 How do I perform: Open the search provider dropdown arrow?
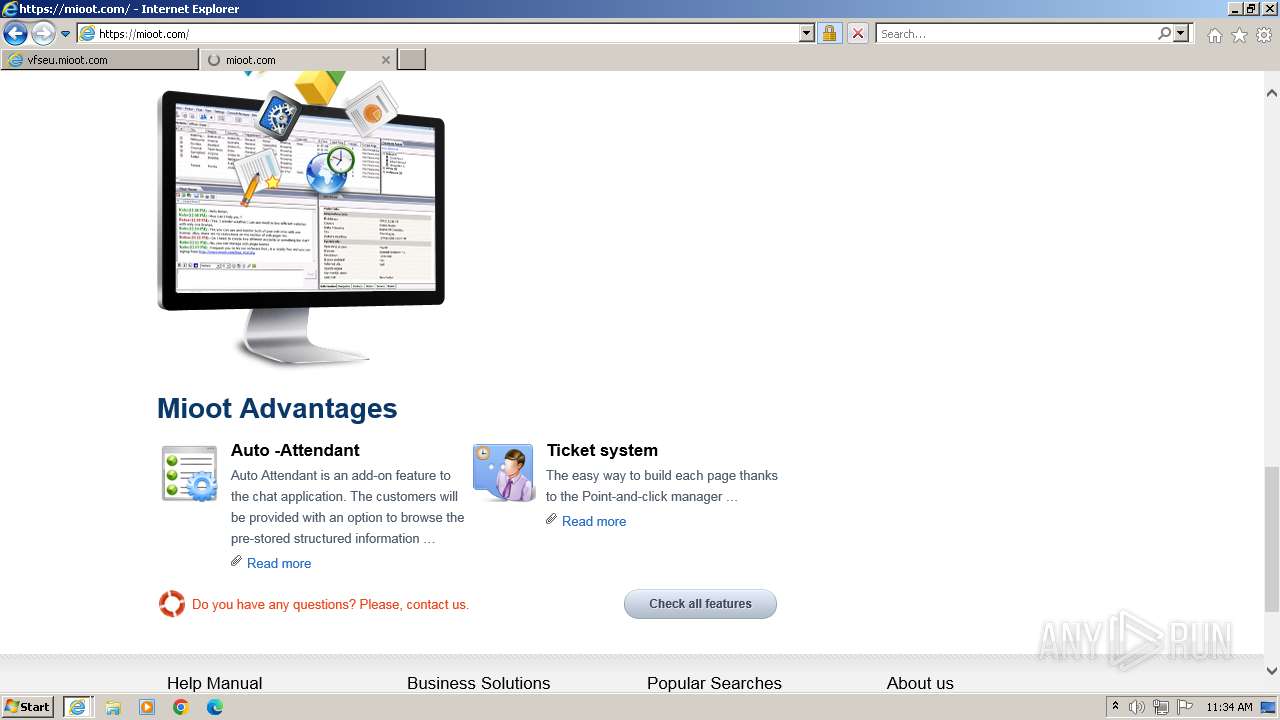pyautogui.click(x=1181, y=34)
